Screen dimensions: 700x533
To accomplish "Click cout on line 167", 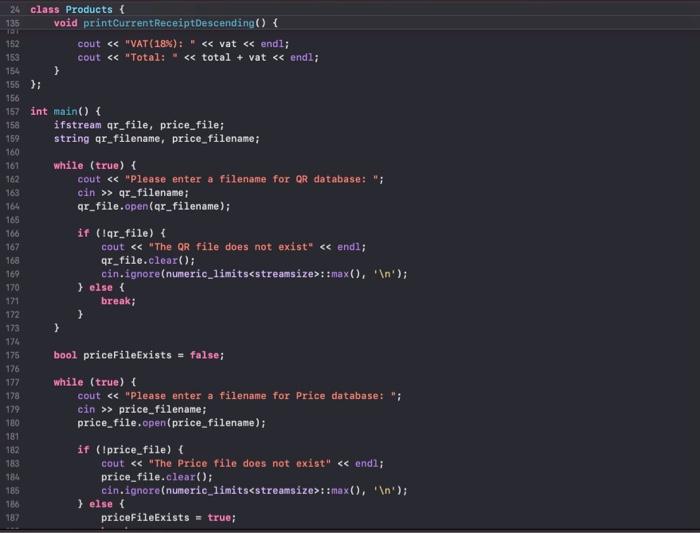I will (112, 247).
